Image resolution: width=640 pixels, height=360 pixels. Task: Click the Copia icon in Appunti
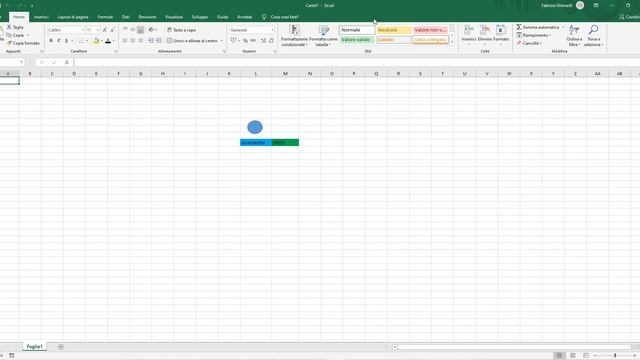tap(9, 35)
